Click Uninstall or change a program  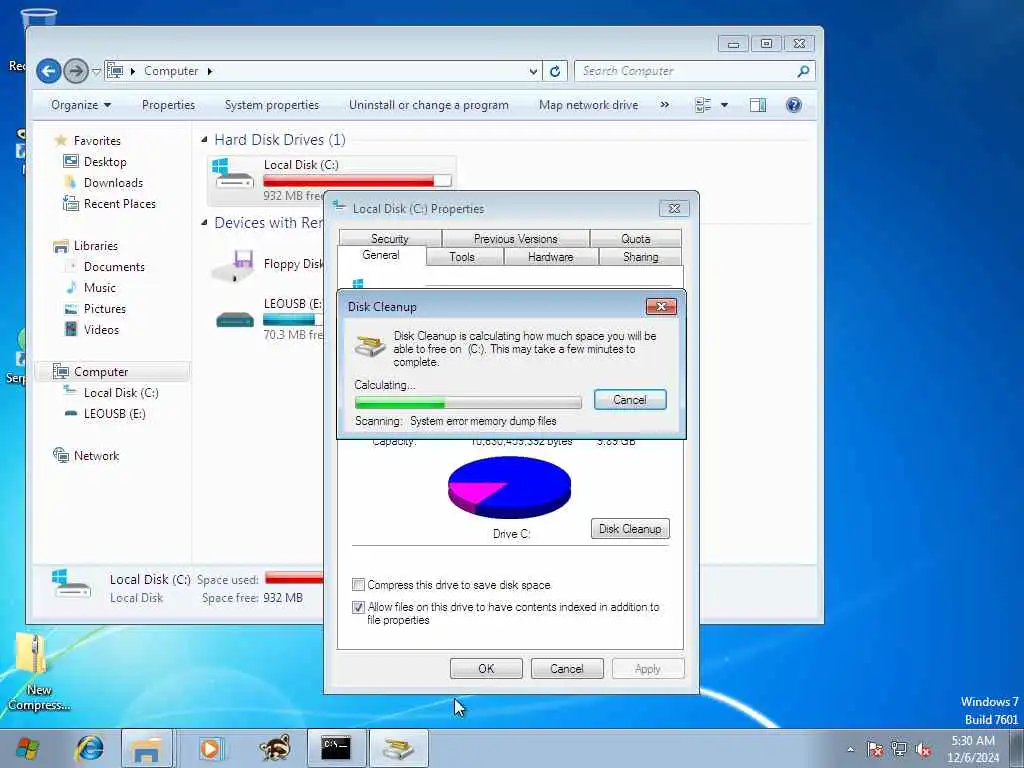tap(428, 105)
